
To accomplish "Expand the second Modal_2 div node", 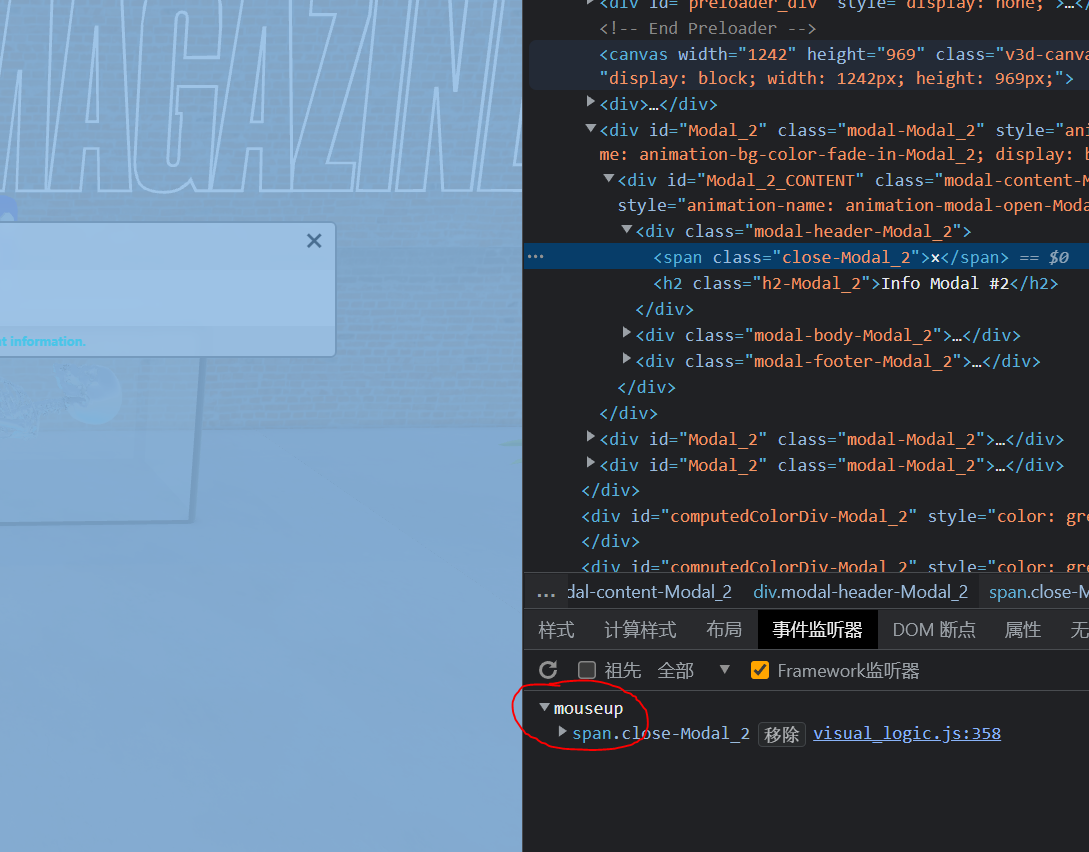I will (590, 437).
